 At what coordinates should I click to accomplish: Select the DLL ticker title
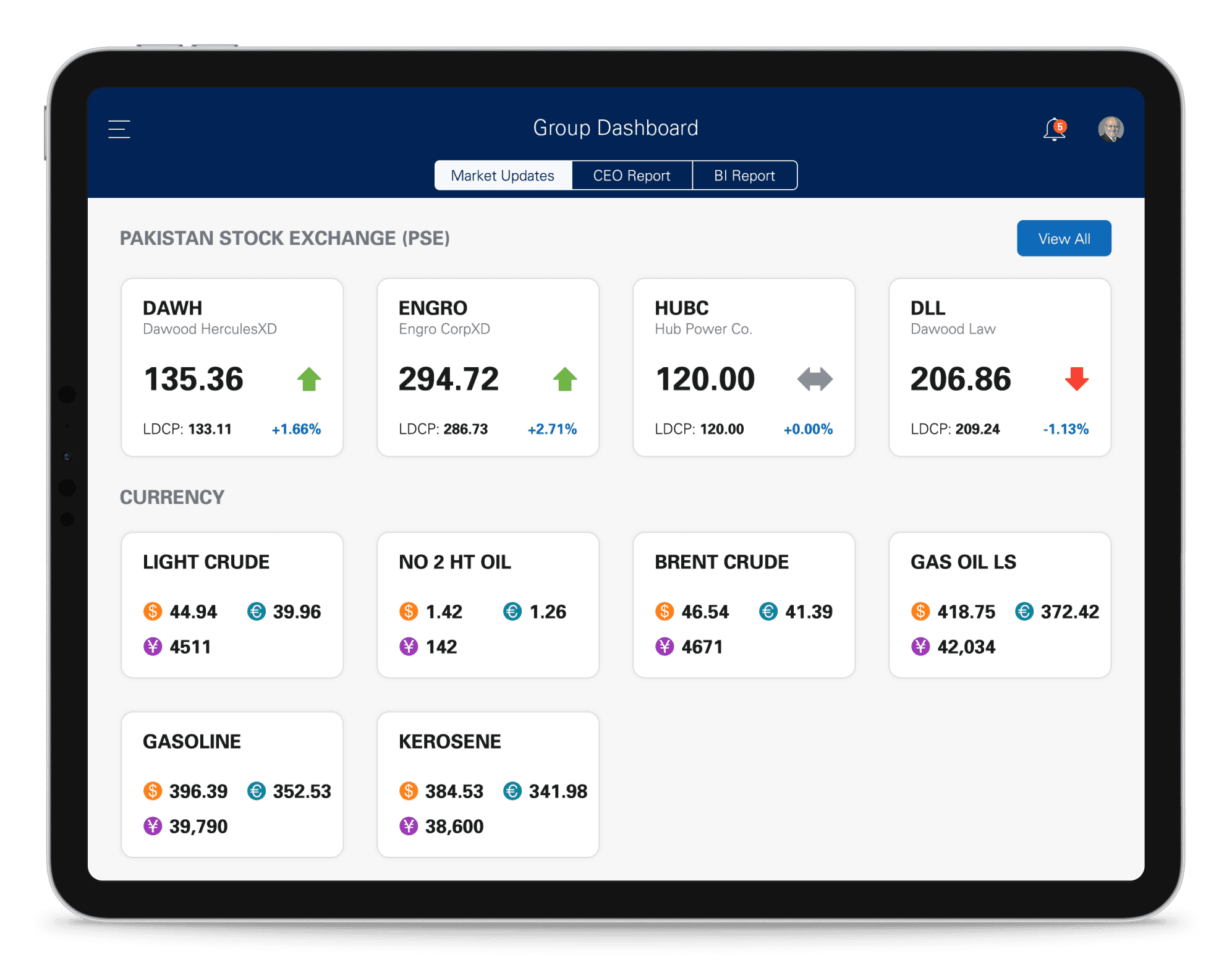click(x=928, y=308)
